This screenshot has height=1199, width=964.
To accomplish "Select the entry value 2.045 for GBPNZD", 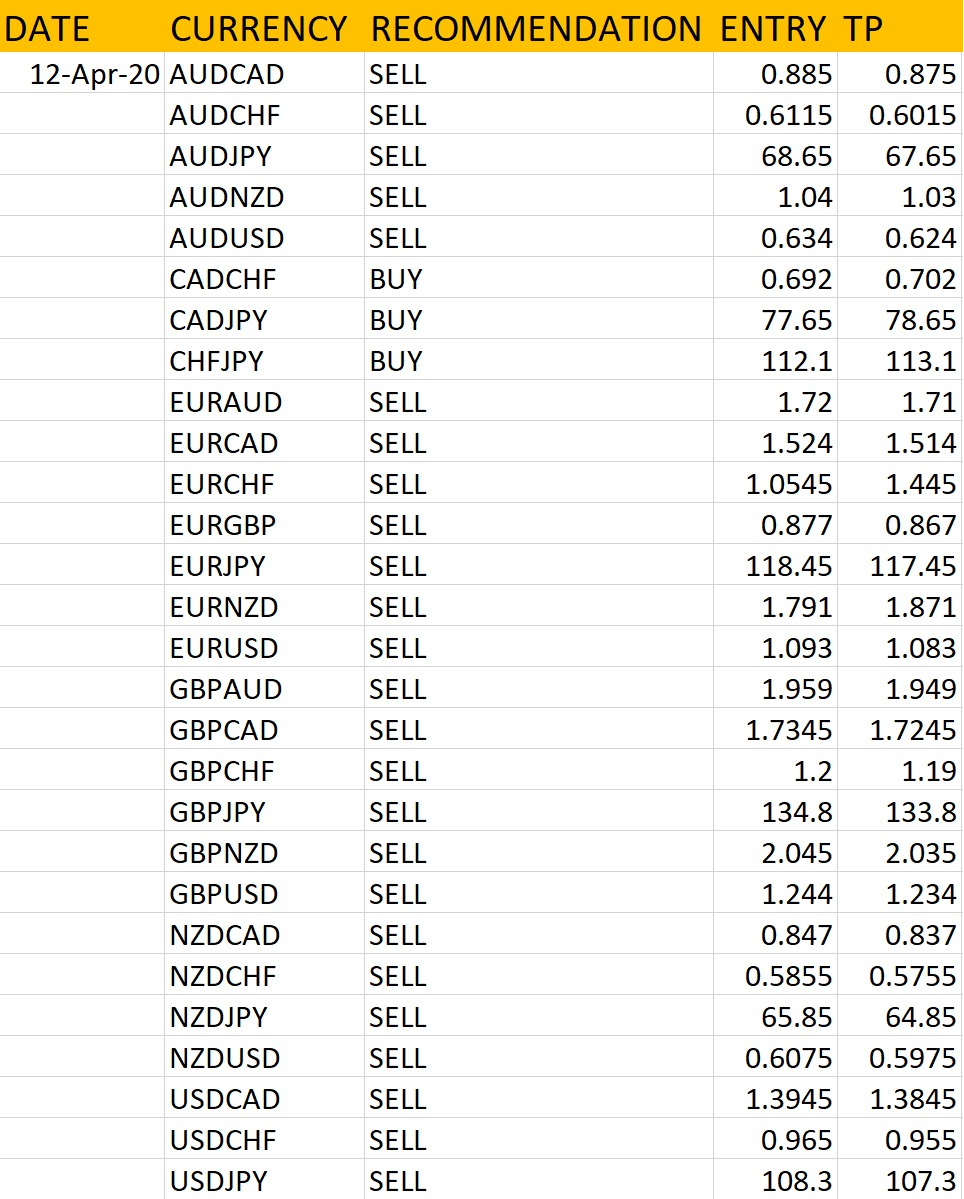I will point(775,853).
